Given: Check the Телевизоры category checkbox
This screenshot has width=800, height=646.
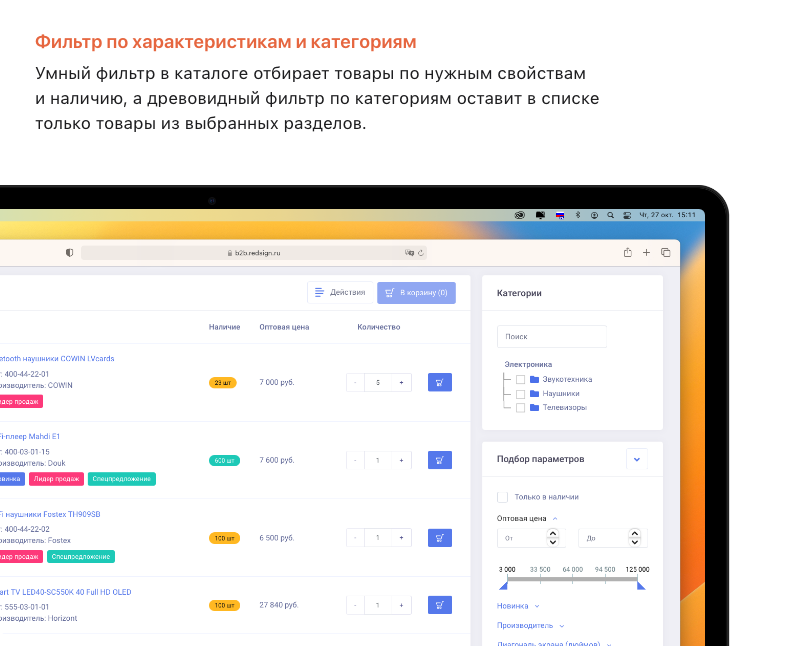Looking at the screenshot, I should tap(520, 408).
